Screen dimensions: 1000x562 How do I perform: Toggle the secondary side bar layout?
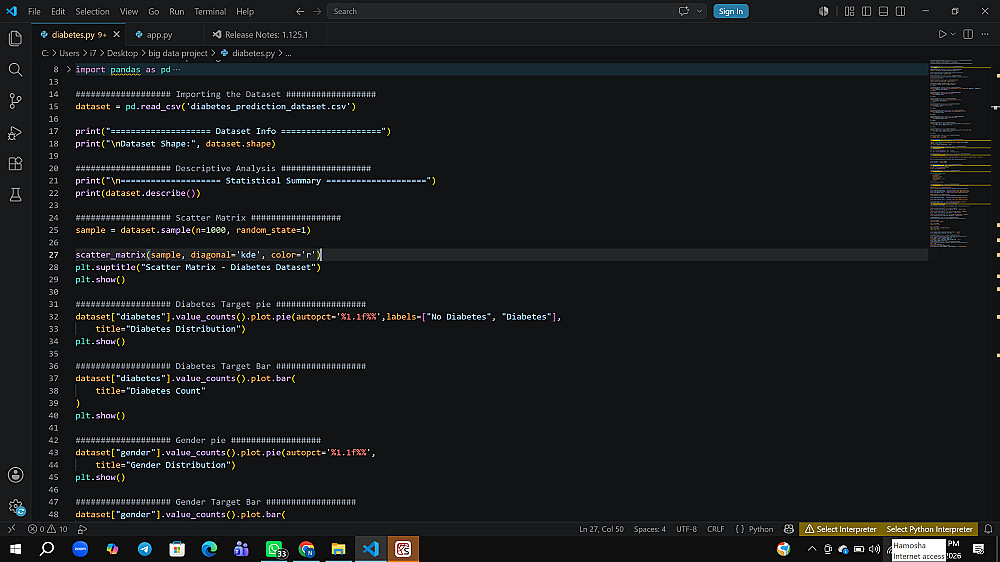(901, 11)
